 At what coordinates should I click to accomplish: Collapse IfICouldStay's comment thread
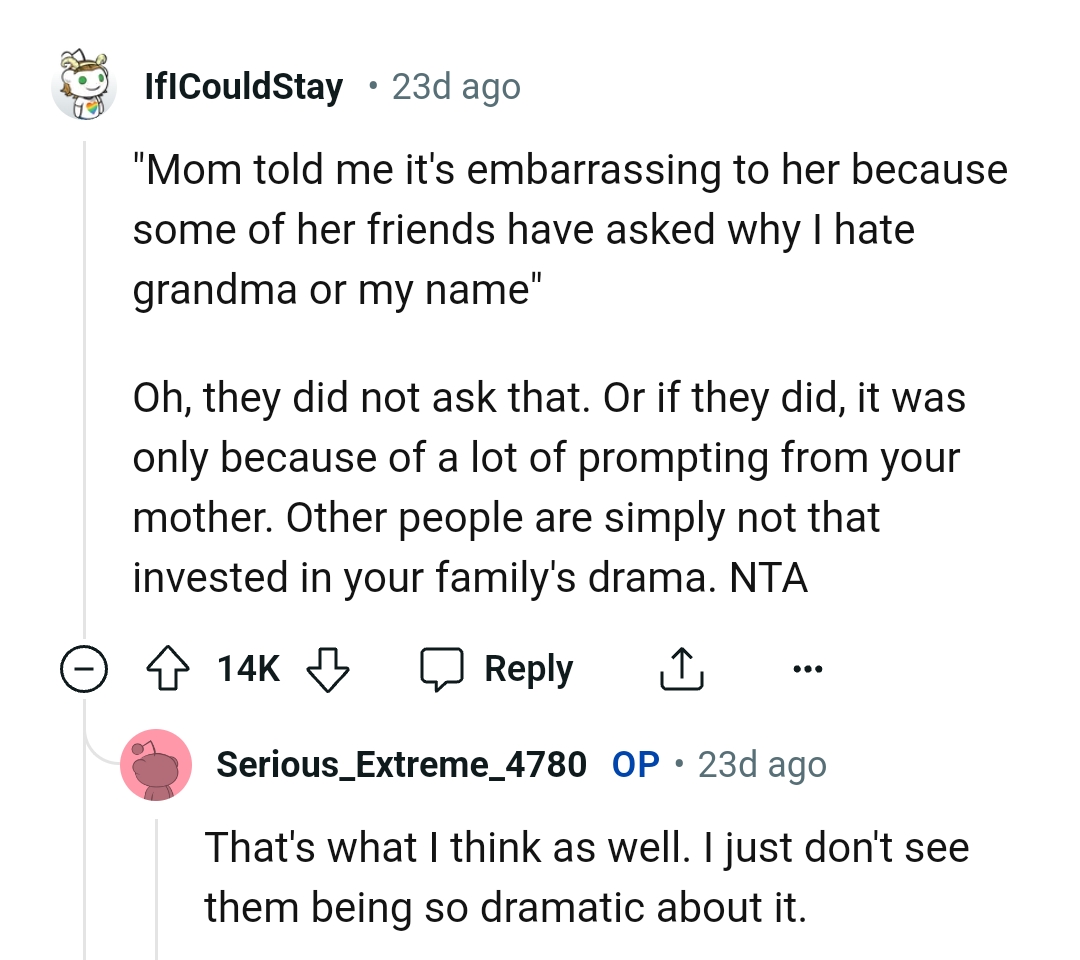pos(85,668)
